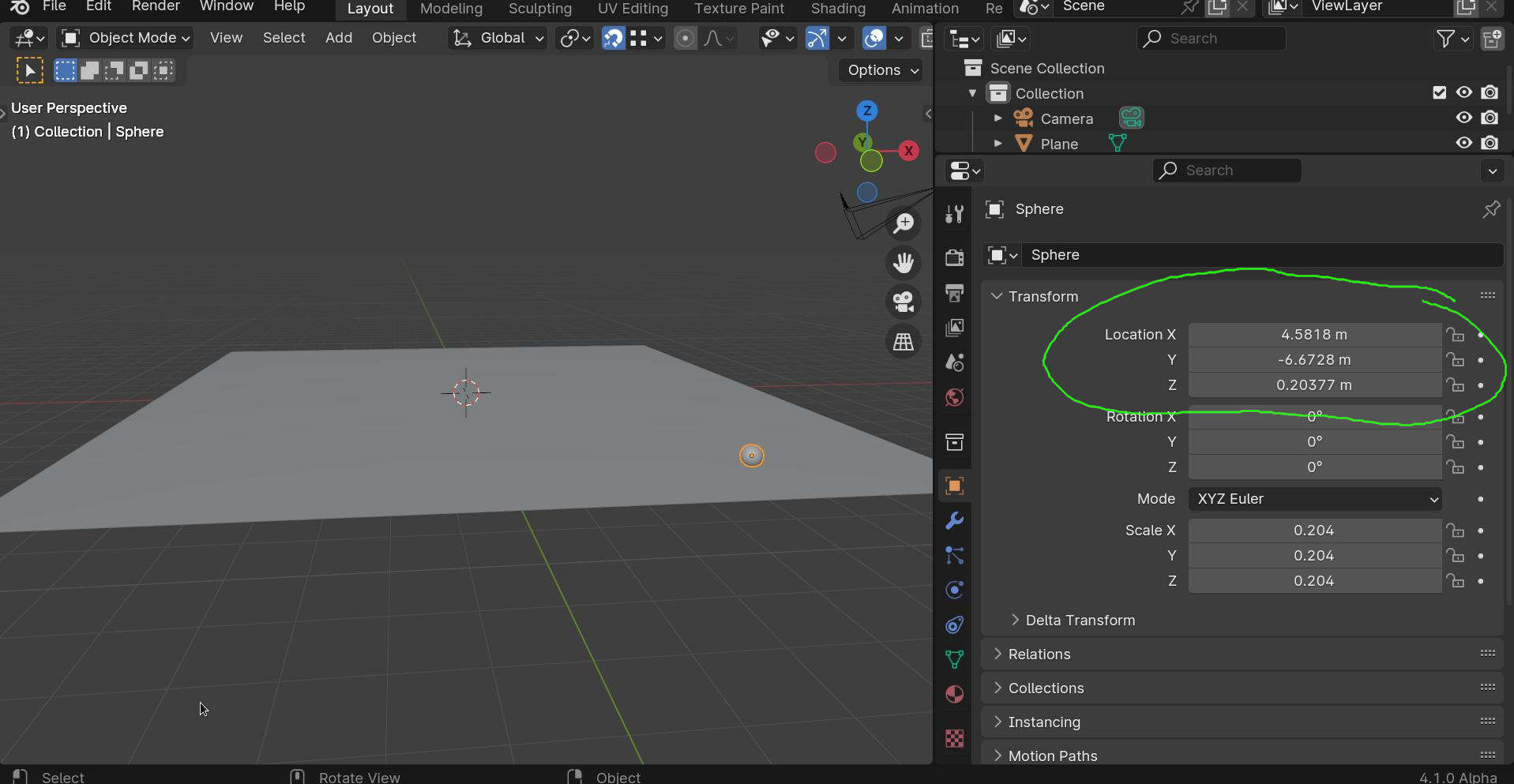Toggle the Location X lock
Screen dimensions: 1514x784
click(1455, 335)
